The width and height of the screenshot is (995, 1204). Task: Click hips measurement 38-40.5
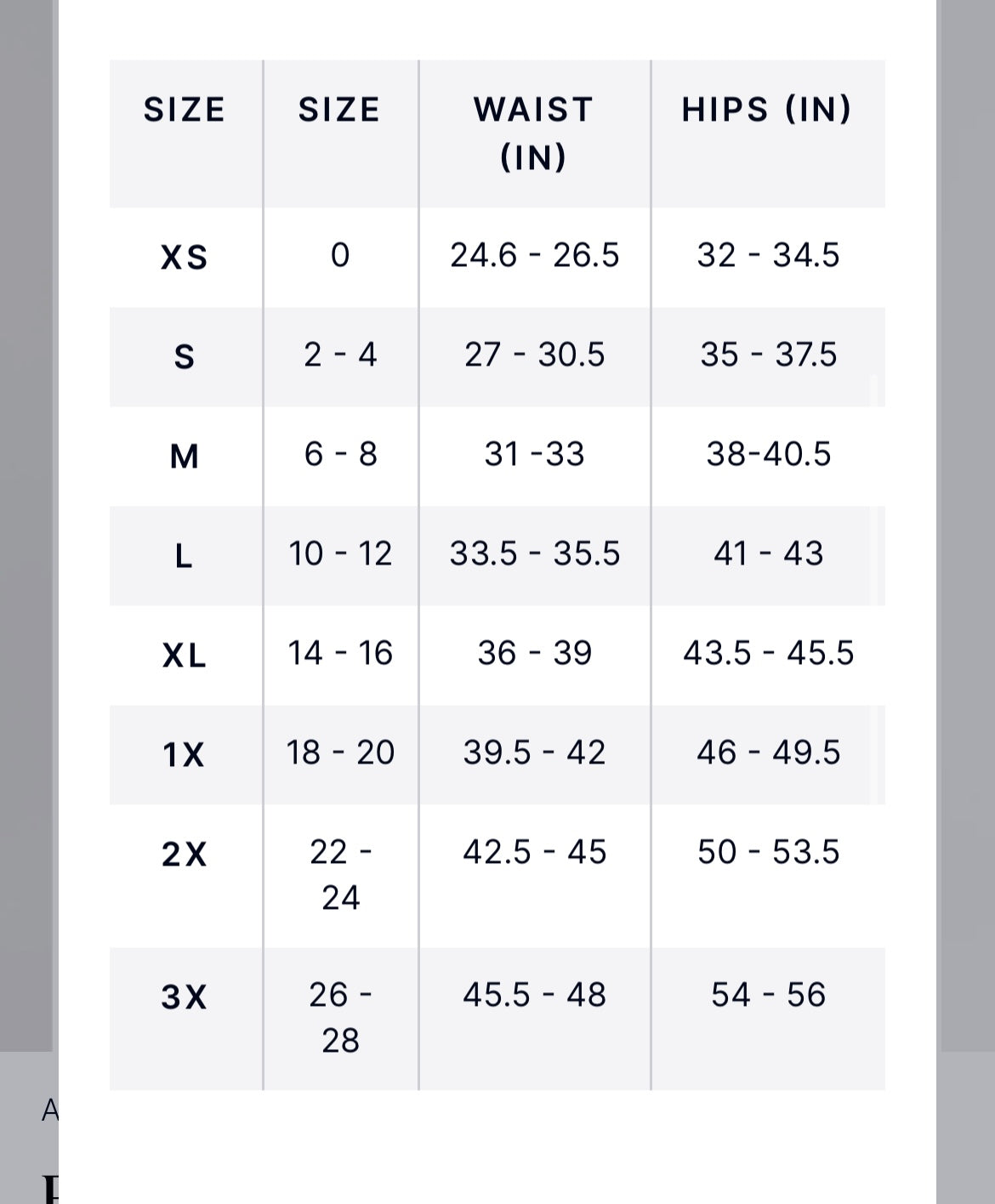point(768,454)
